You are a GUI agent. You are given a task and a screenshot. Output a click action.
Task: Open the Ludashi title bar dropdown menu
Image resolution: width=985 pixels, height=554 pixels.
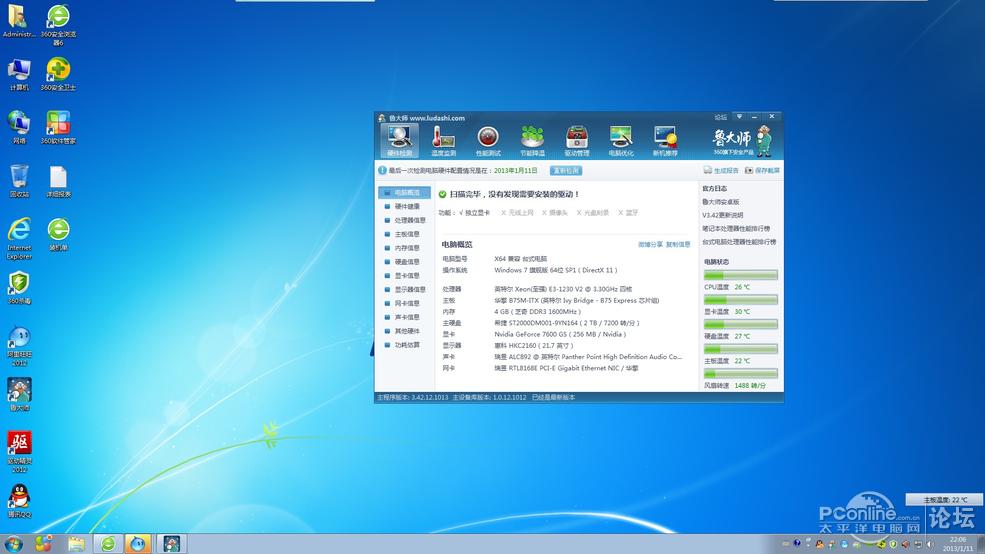tap(739, 116)
